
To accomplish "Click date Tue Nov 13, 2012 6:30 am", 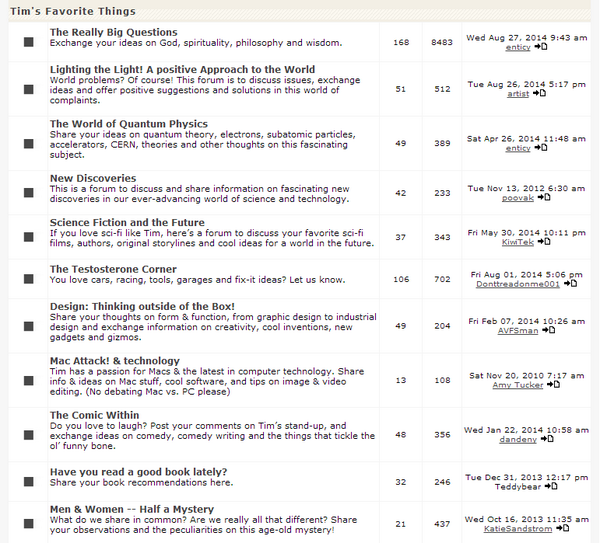I will [527, 188].
